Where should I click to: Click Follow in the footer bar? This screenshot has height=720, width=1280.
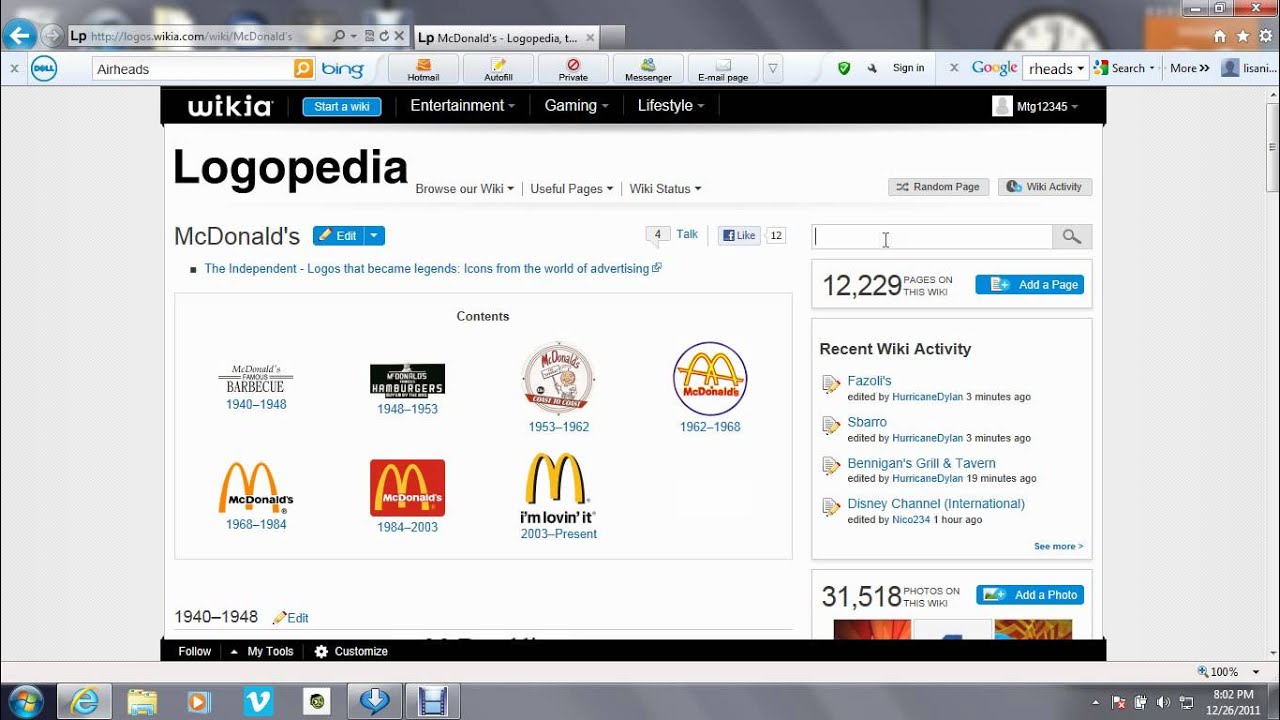[x=195, y=651]
